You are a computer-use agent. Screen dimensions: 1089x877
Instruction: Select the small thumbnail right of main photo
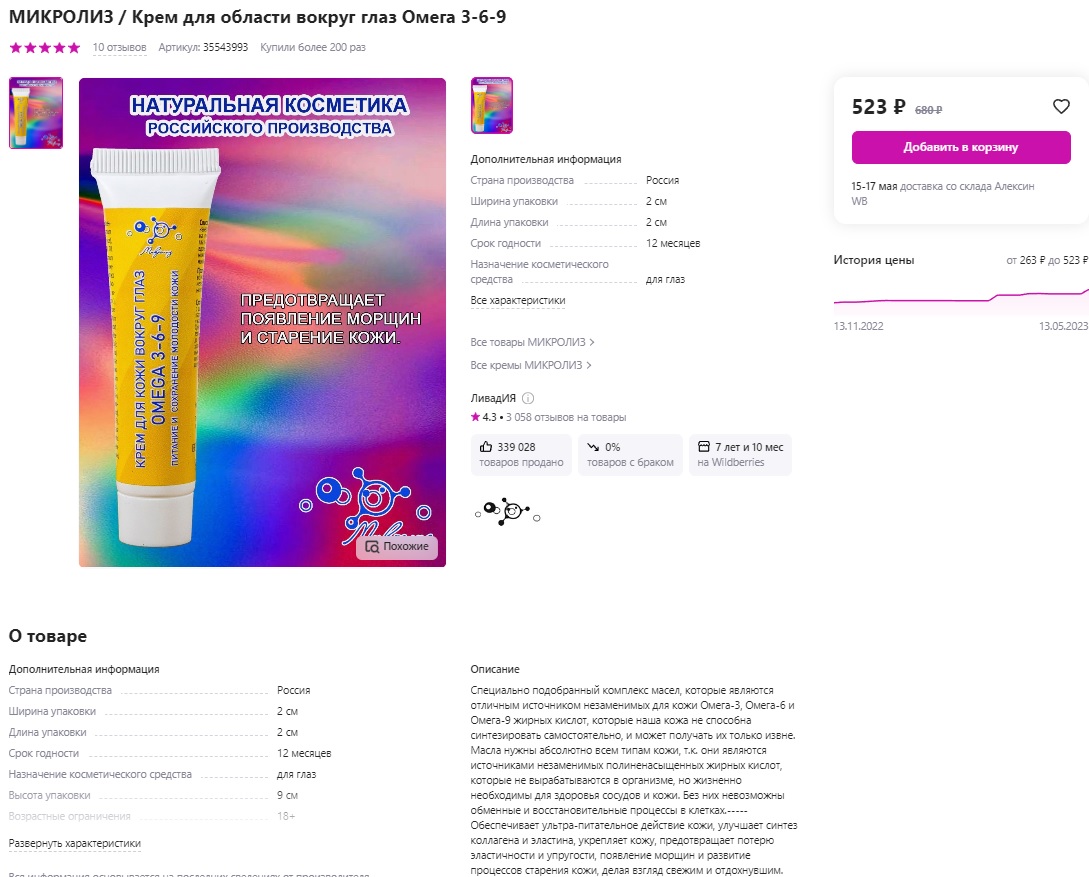tap(492, 106)
